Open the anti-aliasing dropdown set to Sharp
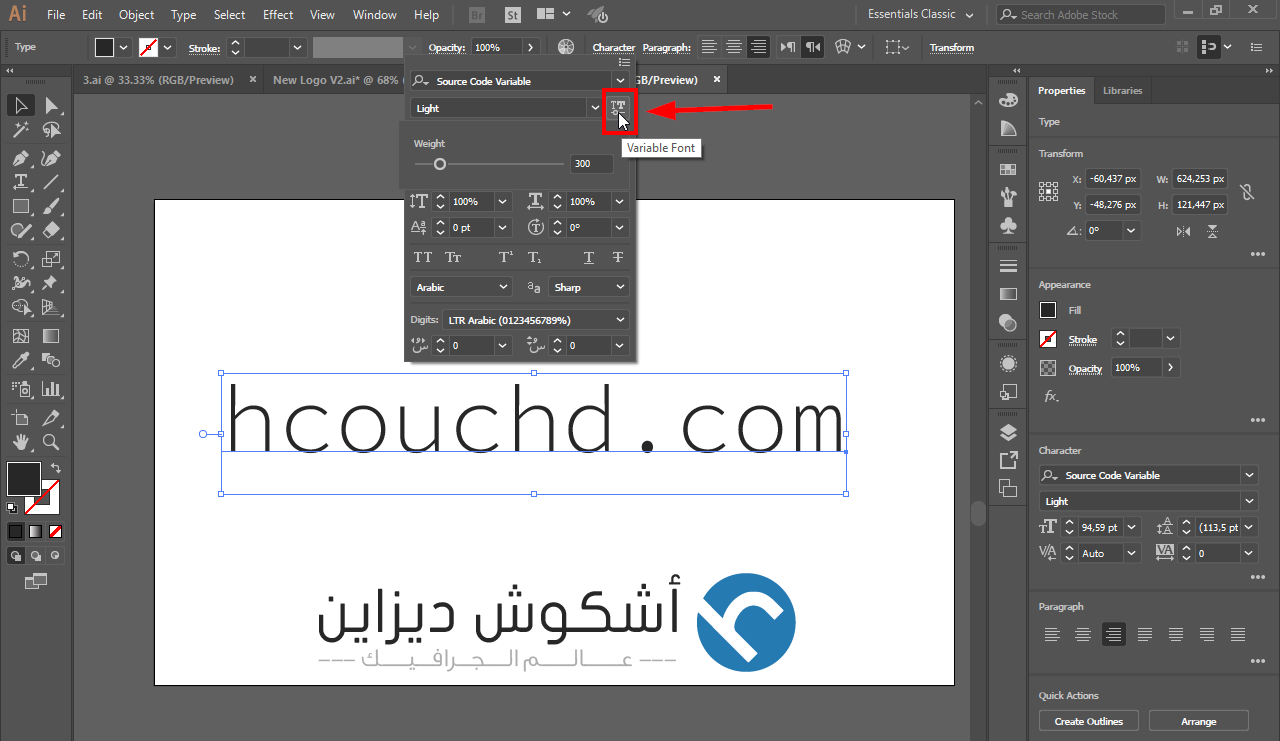This screenshot has width=1280, height=741. (588, 287)
